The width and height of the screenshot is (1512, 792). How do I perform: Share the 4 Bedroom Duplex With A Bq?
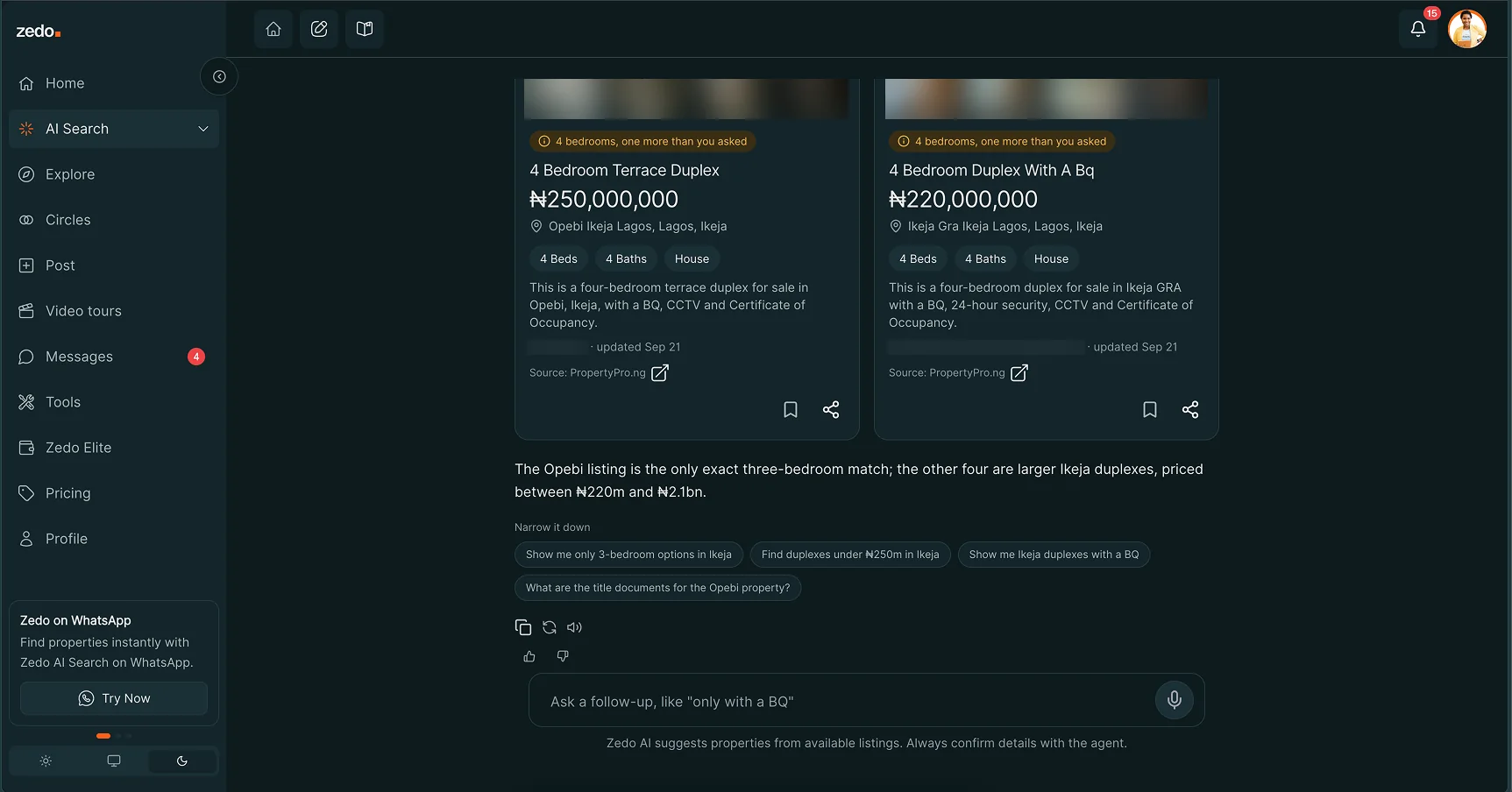(x=1190, y=409)
